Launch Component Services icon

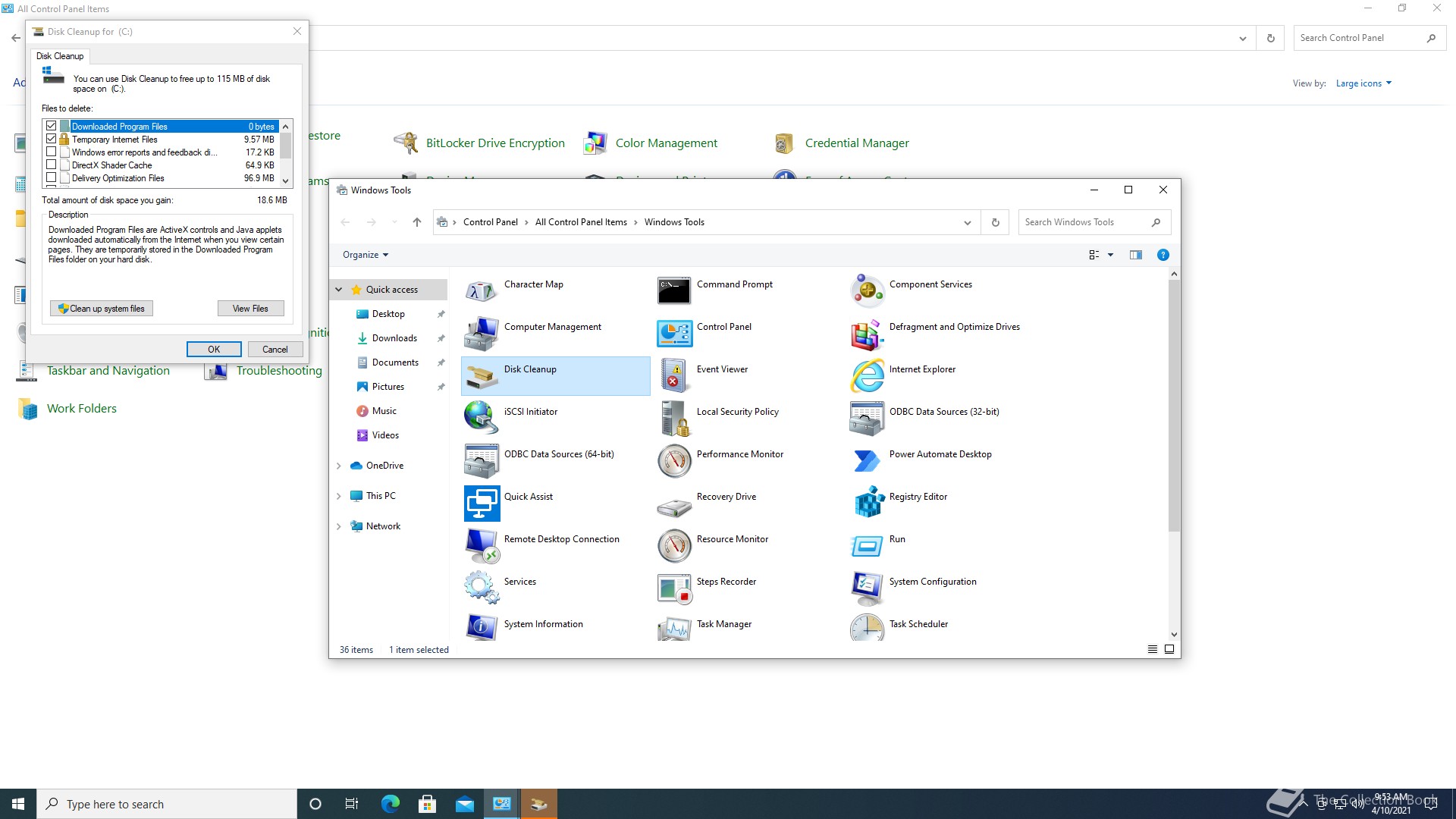pyautogui.click(x=867, y=290)
